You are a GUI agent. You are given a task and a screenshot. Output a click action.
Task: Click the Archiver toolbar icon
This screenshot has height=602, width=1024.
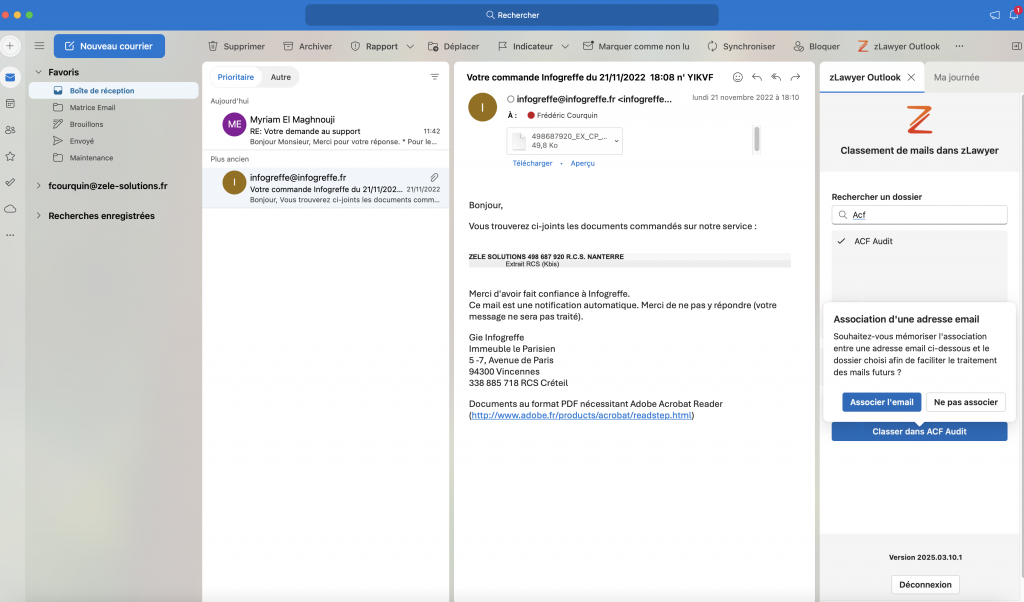(x=289, y=46)
